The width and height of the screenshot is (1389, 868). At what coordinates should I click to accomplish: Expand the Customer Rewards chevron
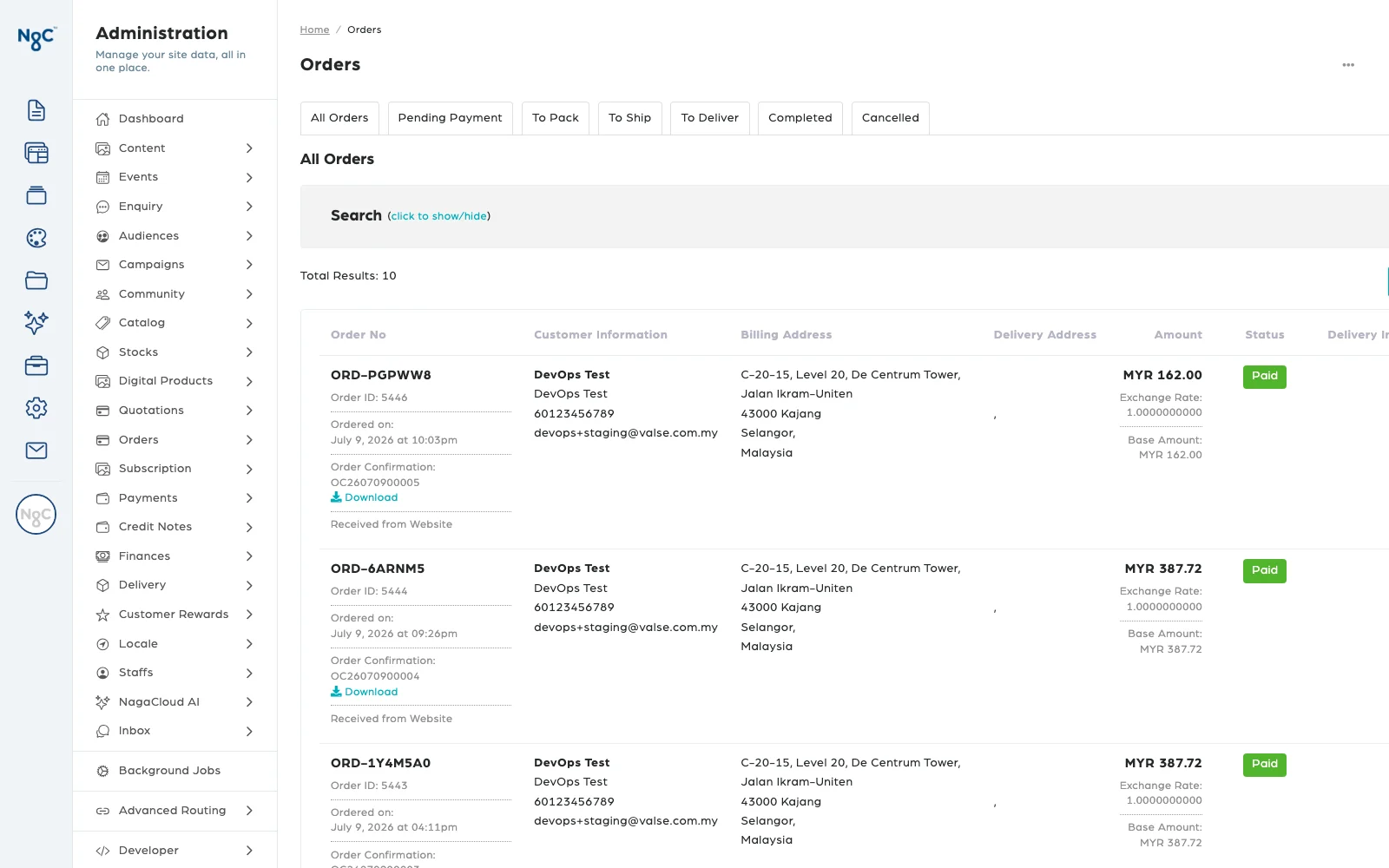pyautogui.click(x=249, y=615)
